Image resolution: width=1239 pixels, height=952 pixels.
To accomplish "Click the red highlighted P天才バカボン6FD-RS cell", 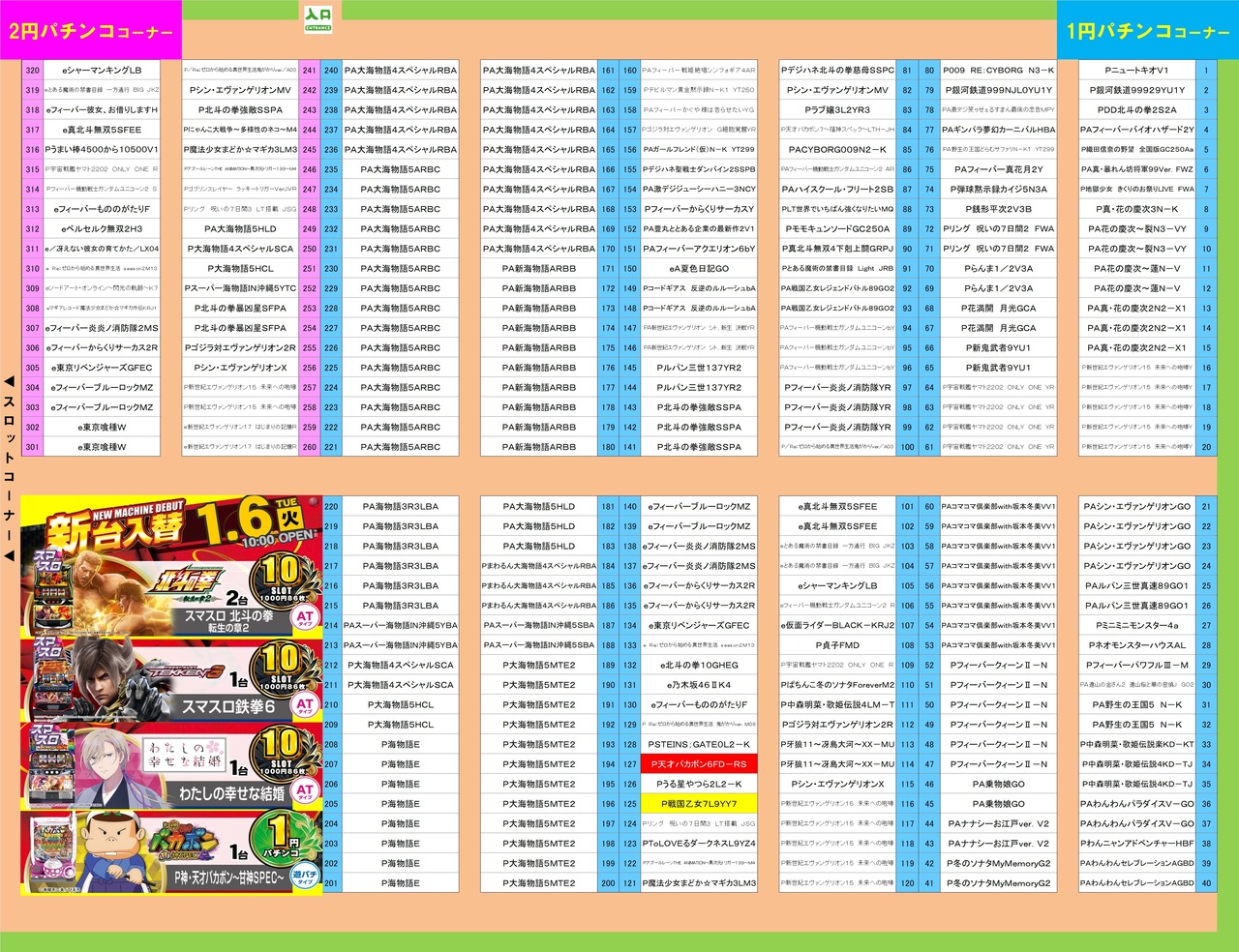I will coord(699,764).
